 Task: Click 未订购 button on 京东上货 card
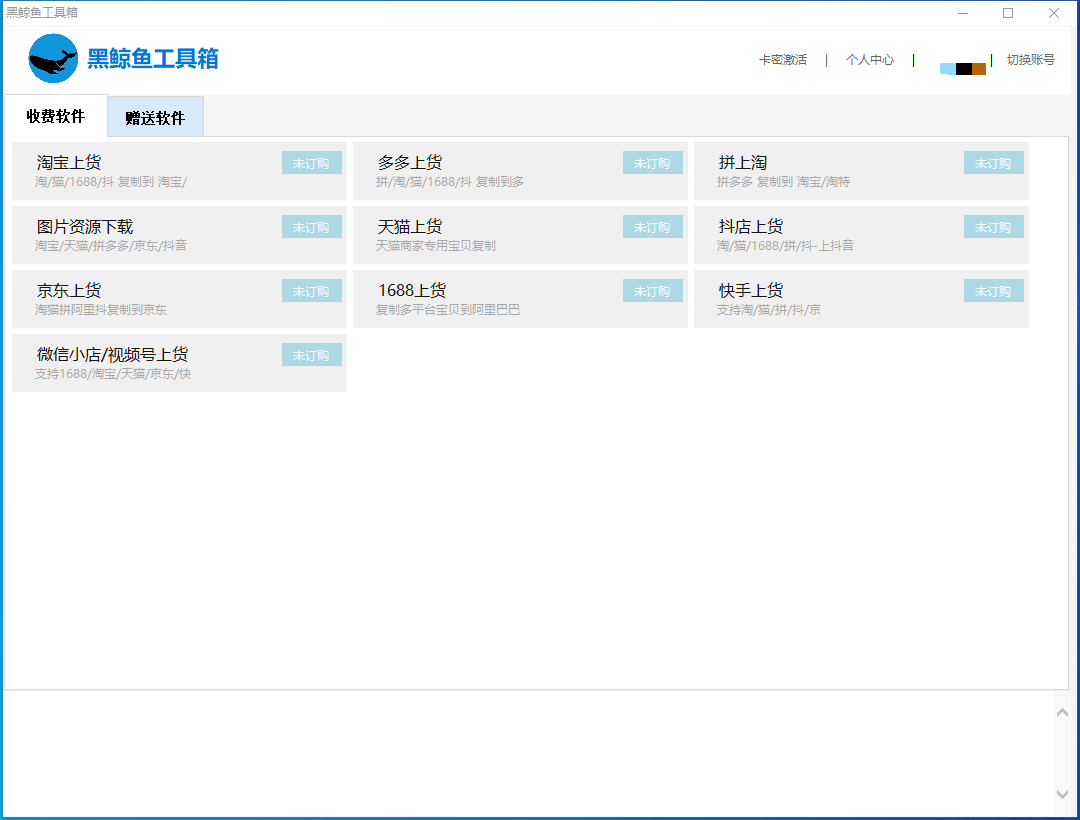311,290
